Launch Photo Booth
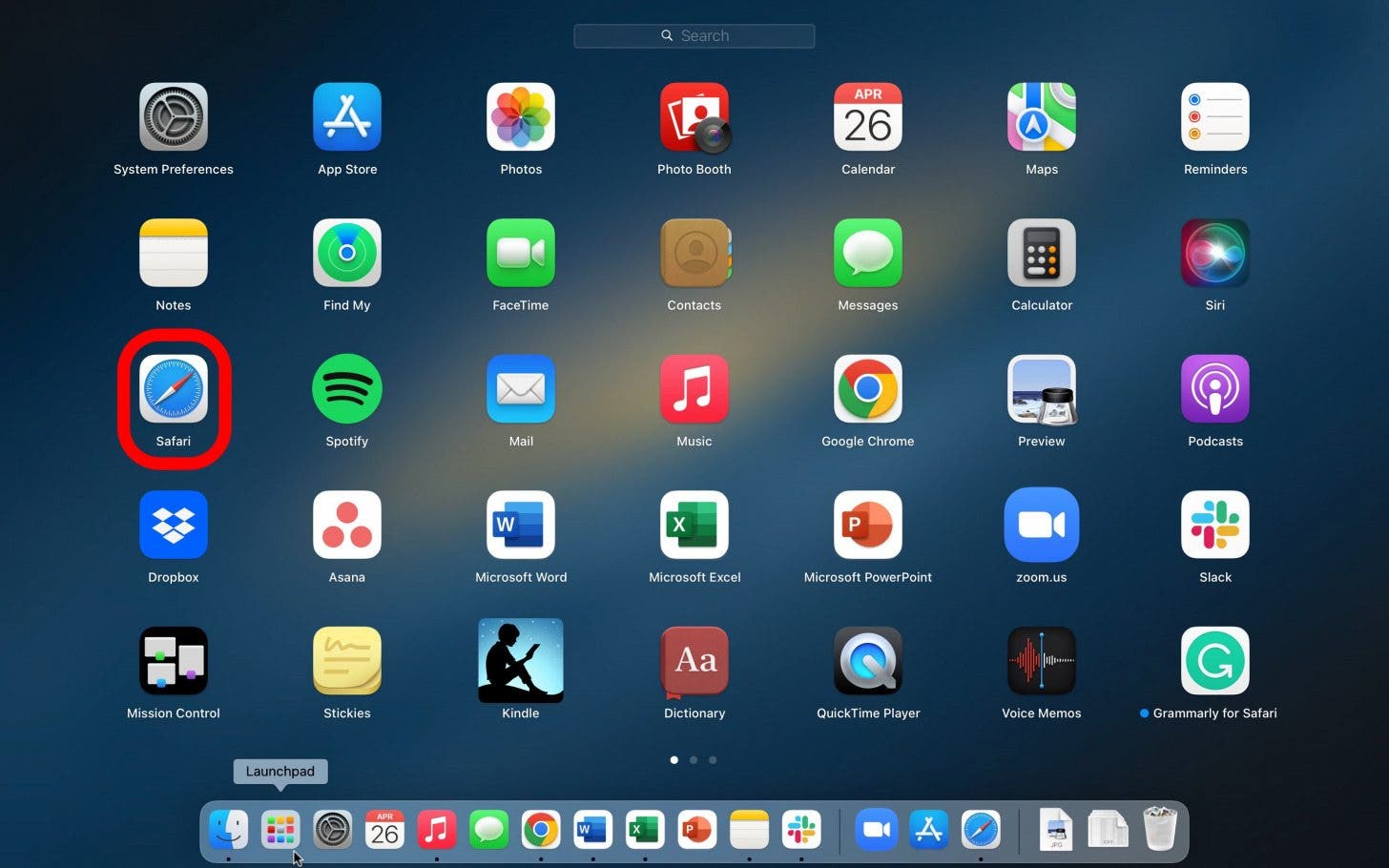1389x868 pixels. [x=694, y=117]
